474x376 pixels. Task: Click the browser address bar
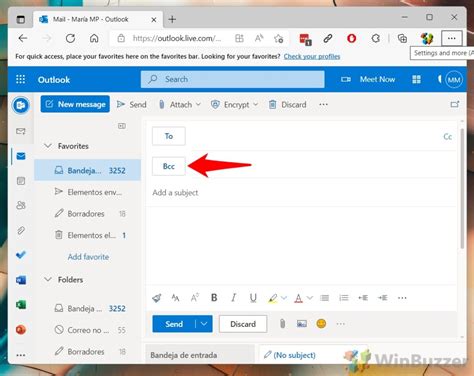click(x=177, y=38)
